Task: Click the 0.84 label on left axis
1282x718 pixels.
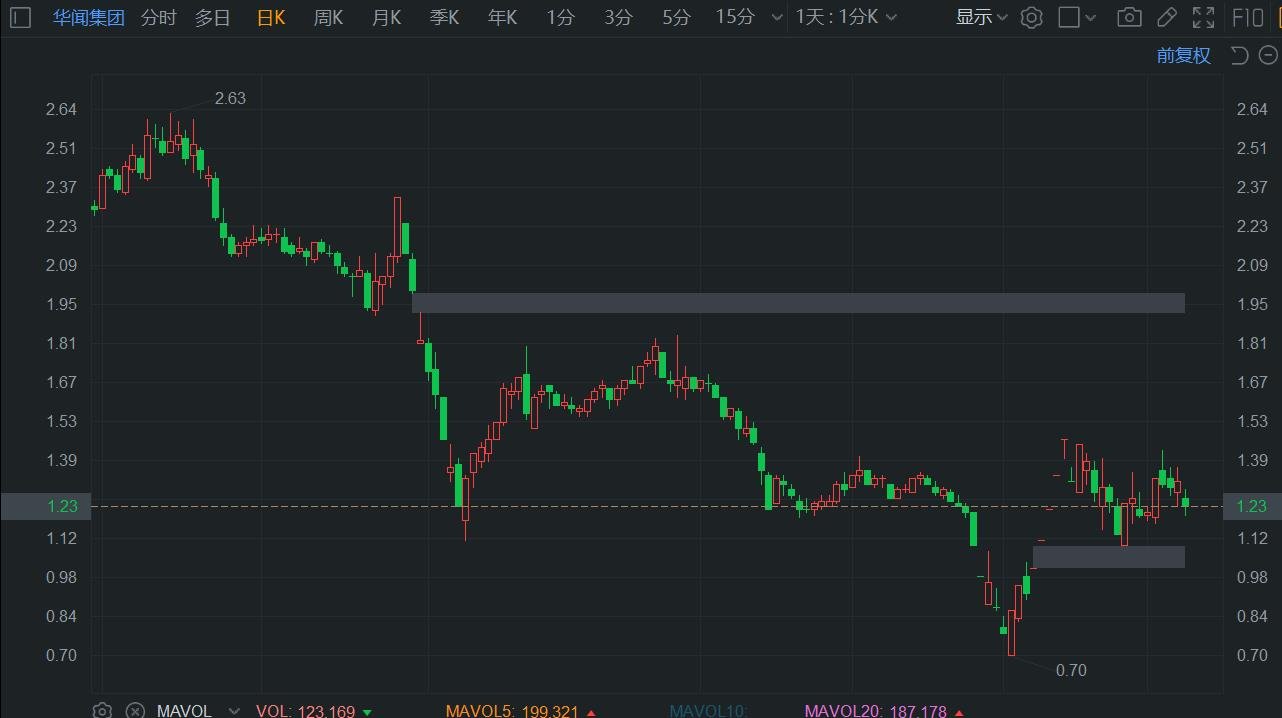Action: (61, 616)
